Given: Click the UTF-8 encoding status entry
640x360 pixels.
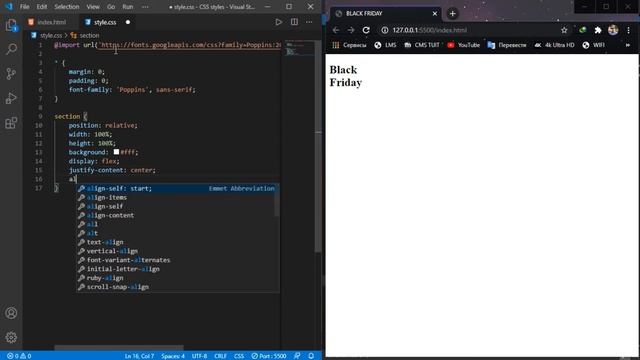Looking at the screenshot, I should (200, 356).
